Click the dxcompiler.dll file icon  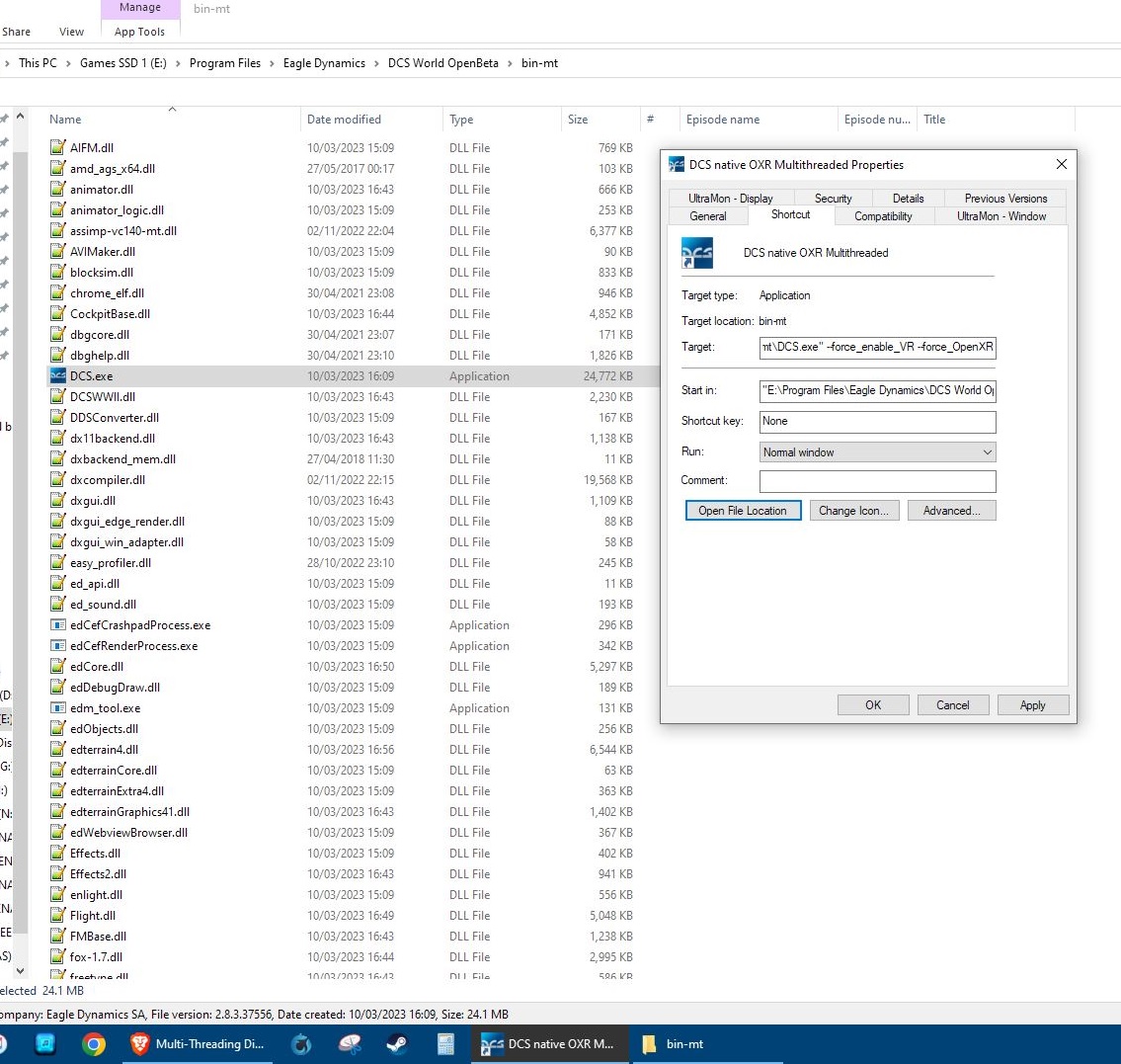(x=58, y=480)
